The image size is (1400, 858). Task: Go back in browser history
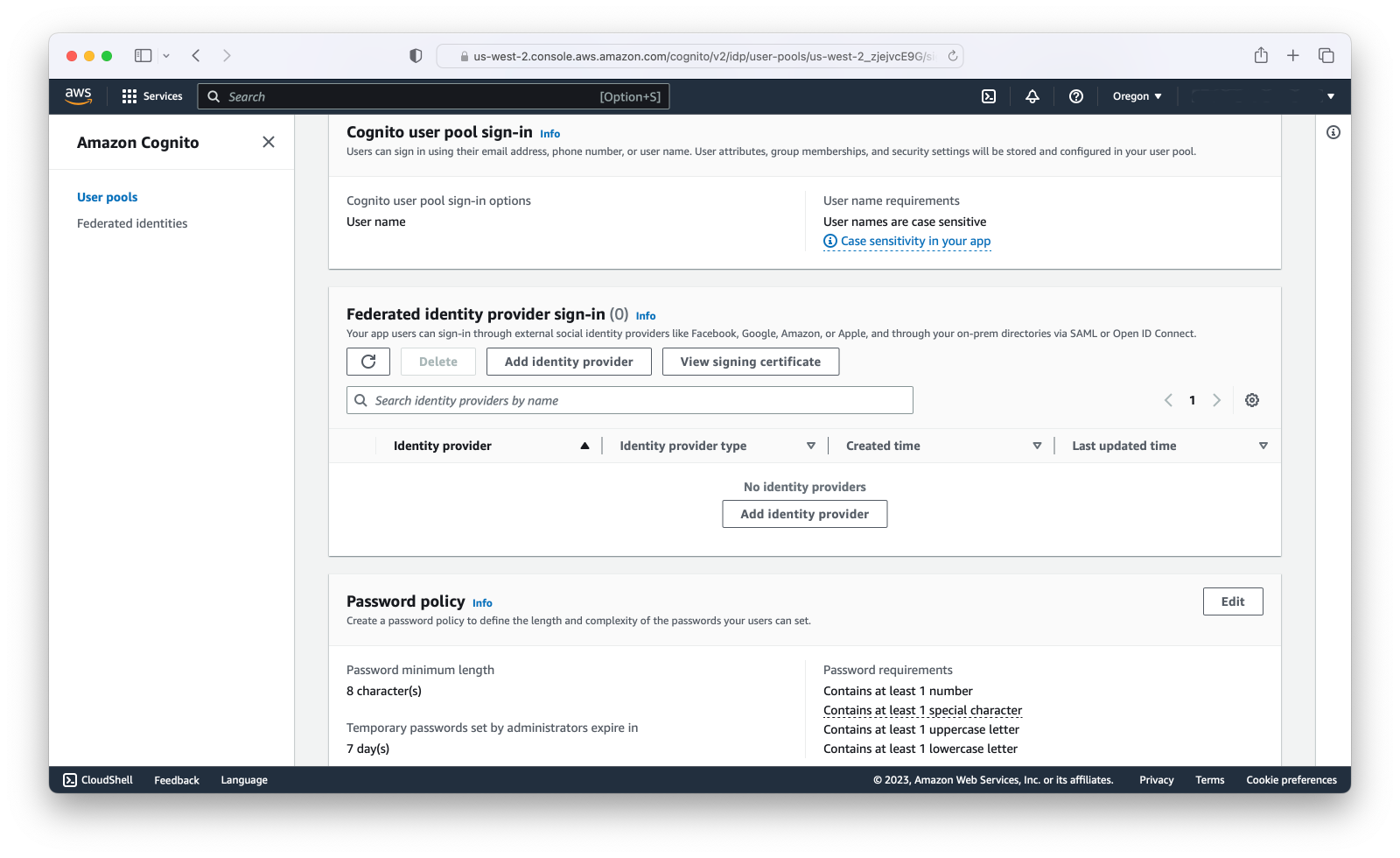point(196,56)
